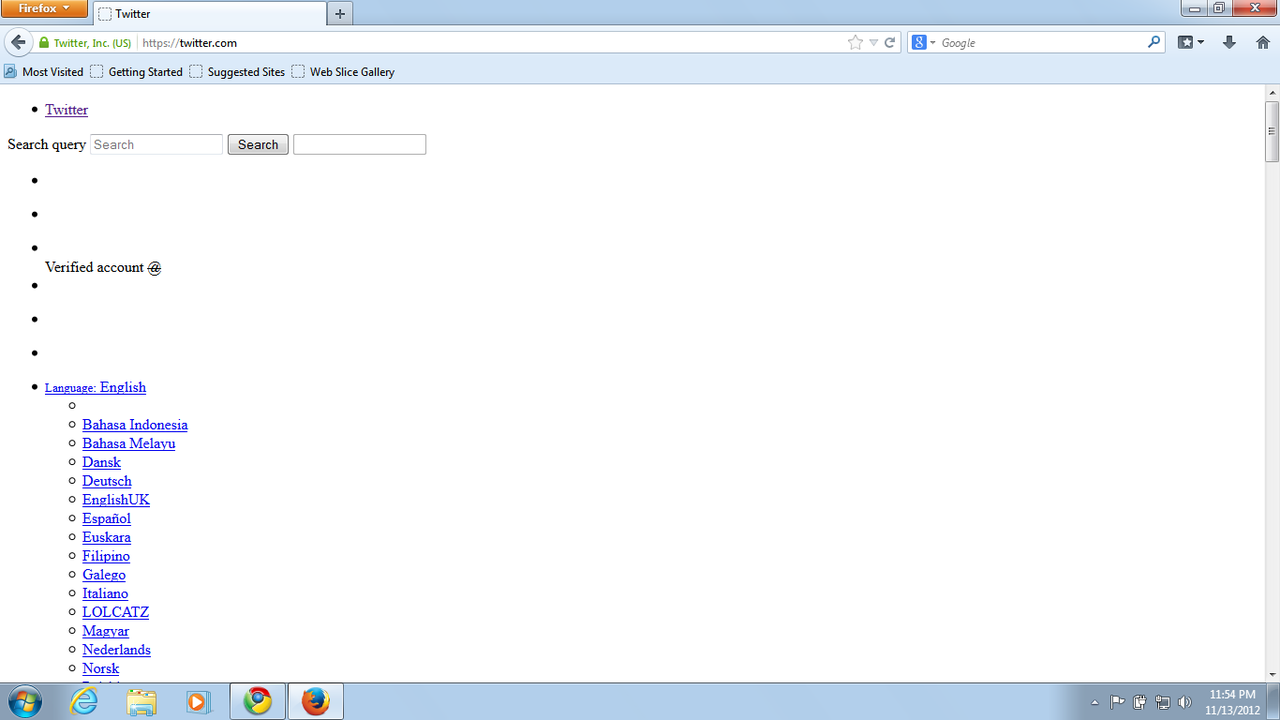Choose the LOLCATZ language link

point(115,612)
